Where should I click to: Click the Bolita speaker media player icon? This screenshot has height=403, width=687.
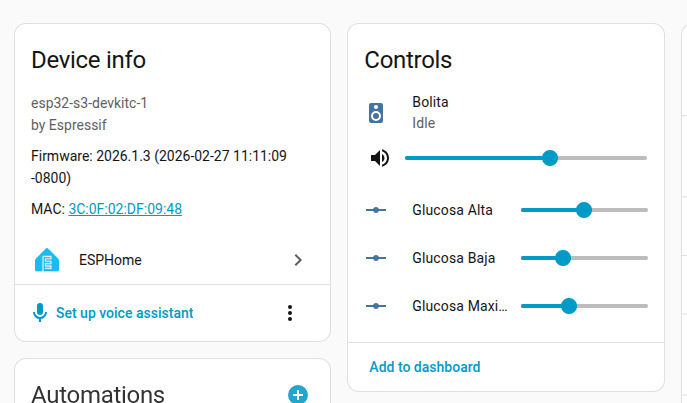pyautogui.click(x=376, y=113)
